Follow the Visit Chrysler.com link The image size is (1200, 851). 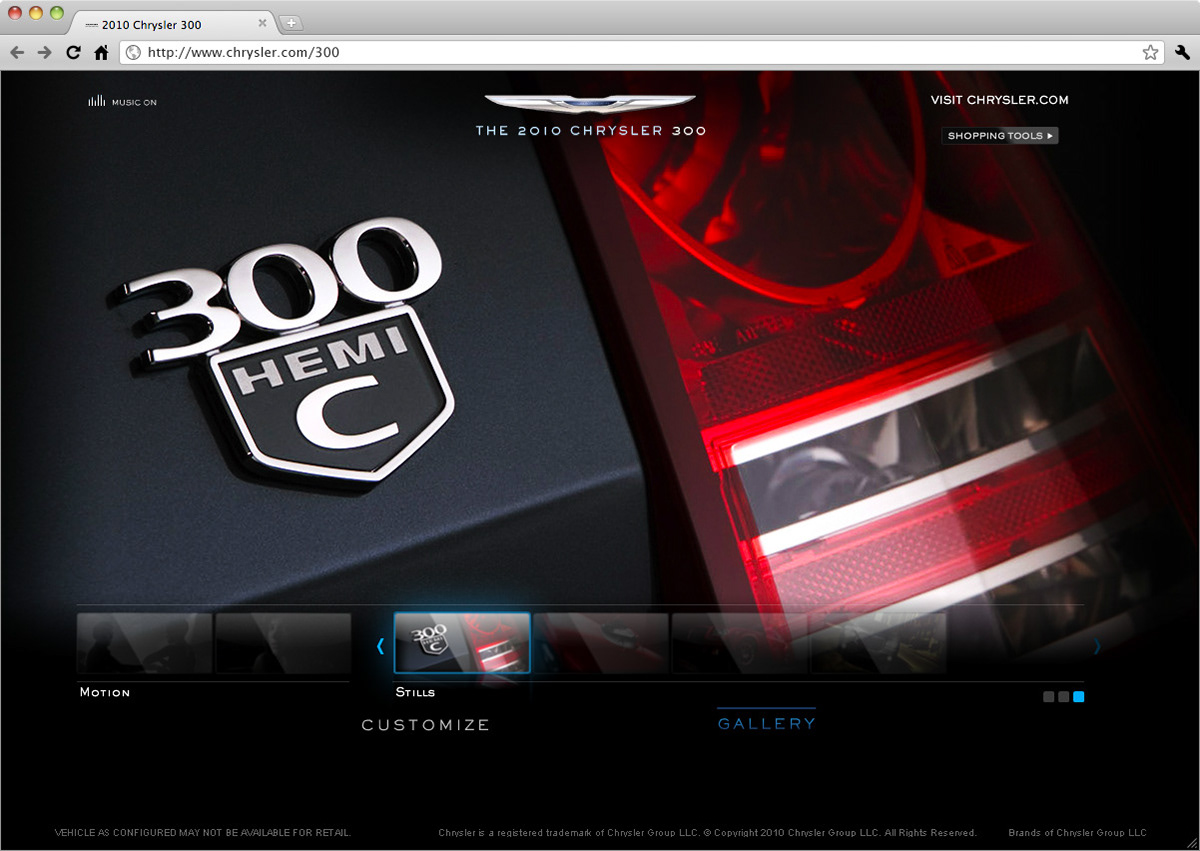pyautogui.click(x=999, y=100)
